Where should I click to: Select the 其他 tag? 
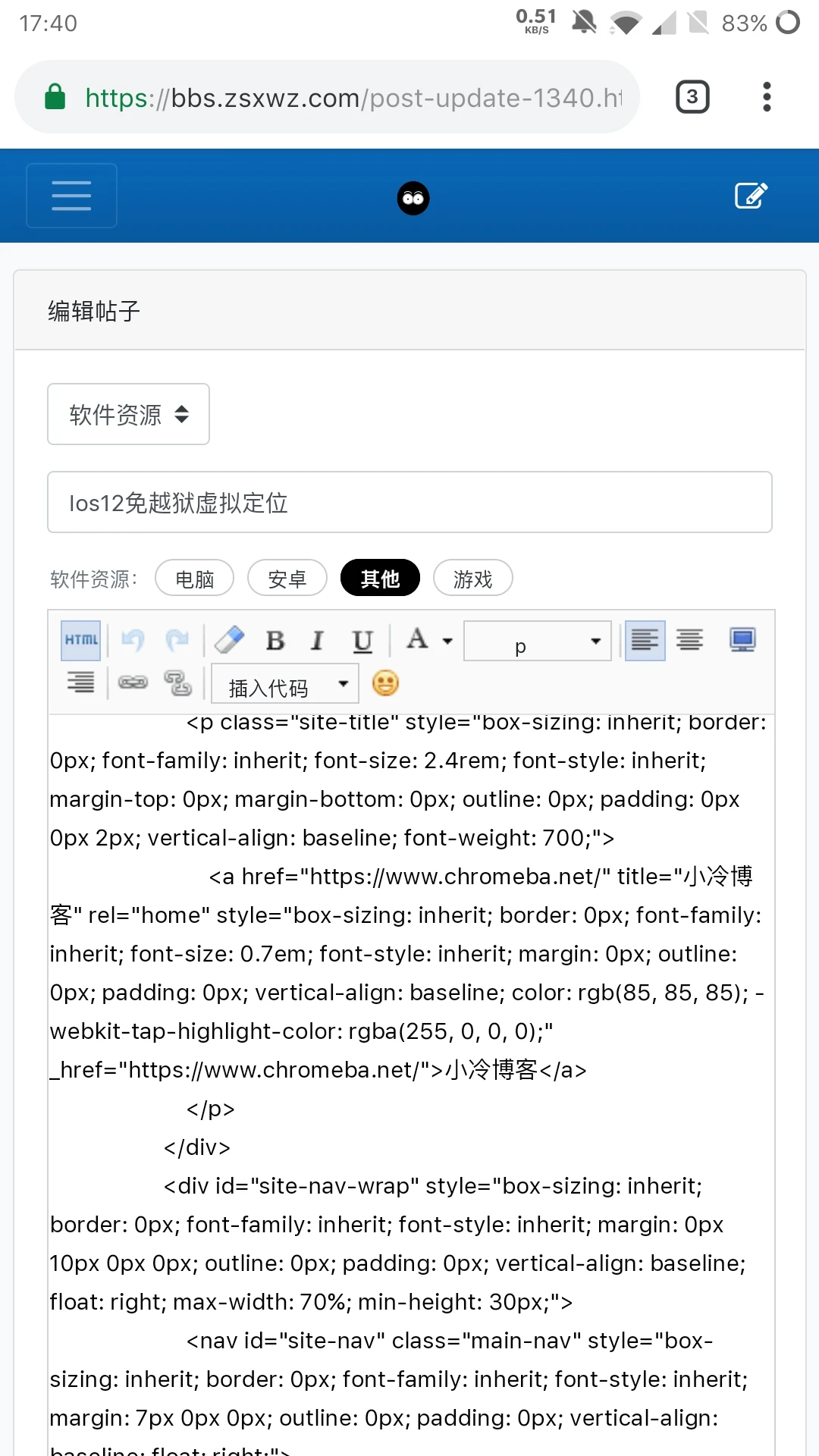point(380,579)
